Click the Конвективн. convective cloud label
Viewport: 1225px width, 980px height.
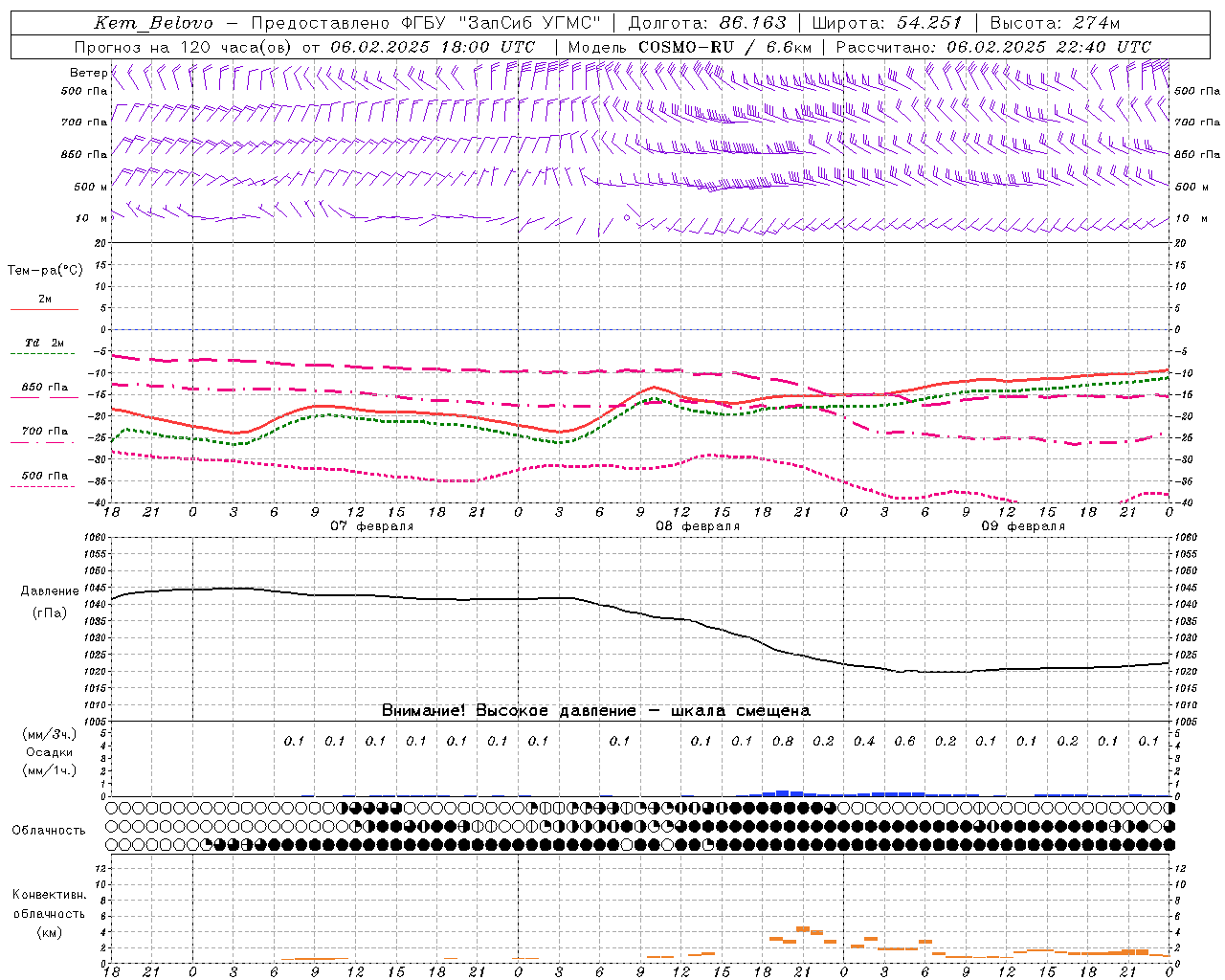[49, 895]
